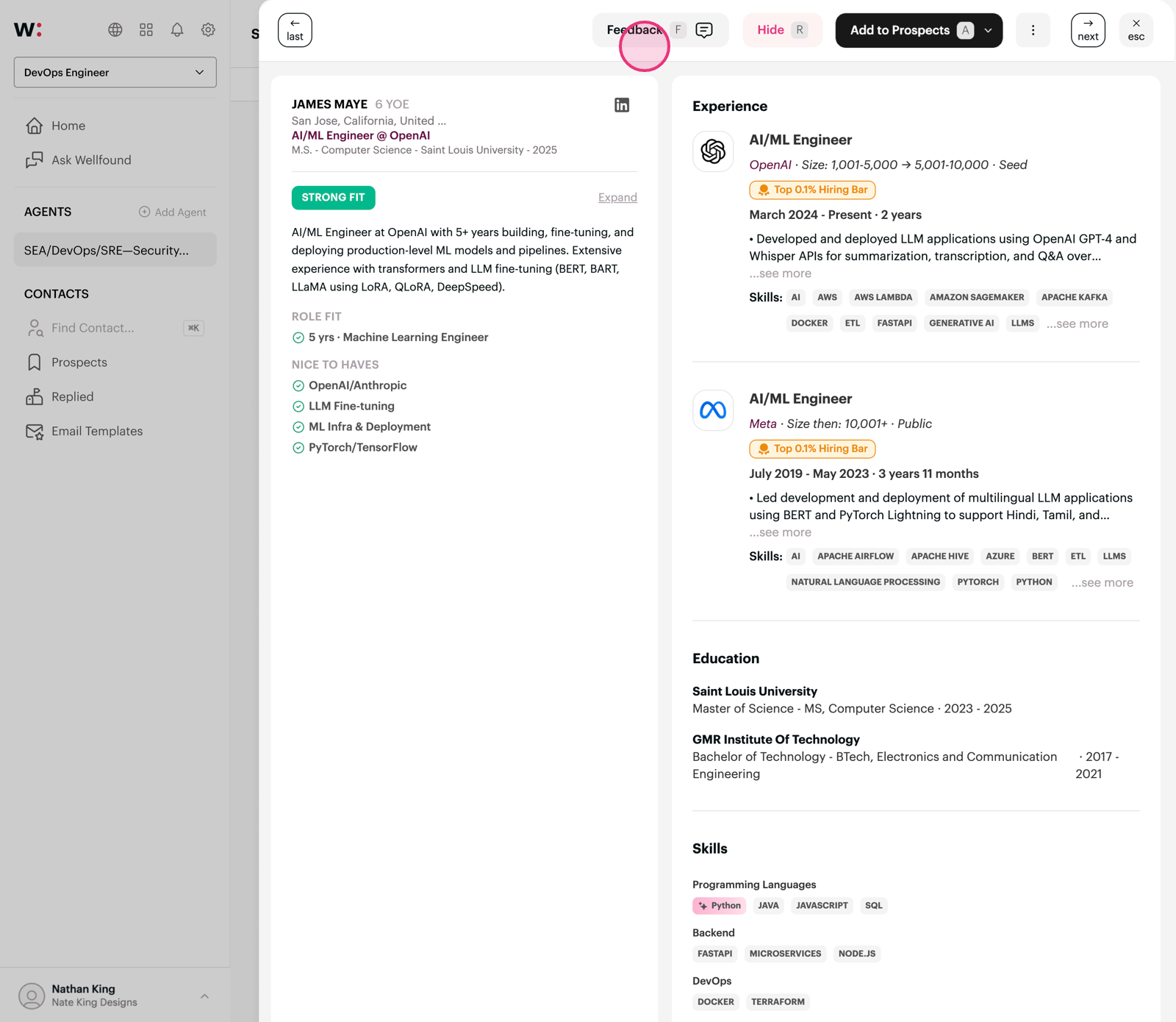Open the globe discover icon
The height and width of the screenshot is (1022, 1176).
[x=115, y=29]
